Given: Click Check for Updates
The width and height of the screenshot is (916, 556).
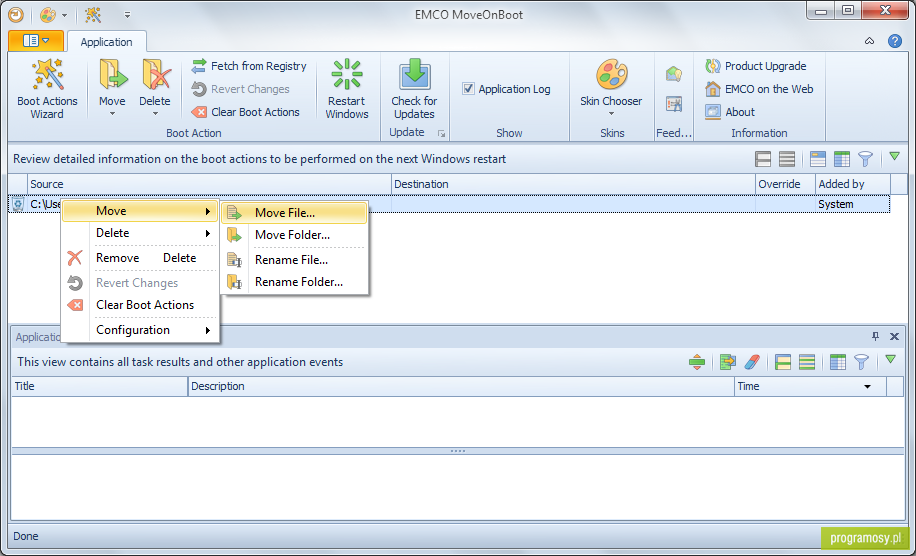Looking at the screenshot, I should click(414, 89).
